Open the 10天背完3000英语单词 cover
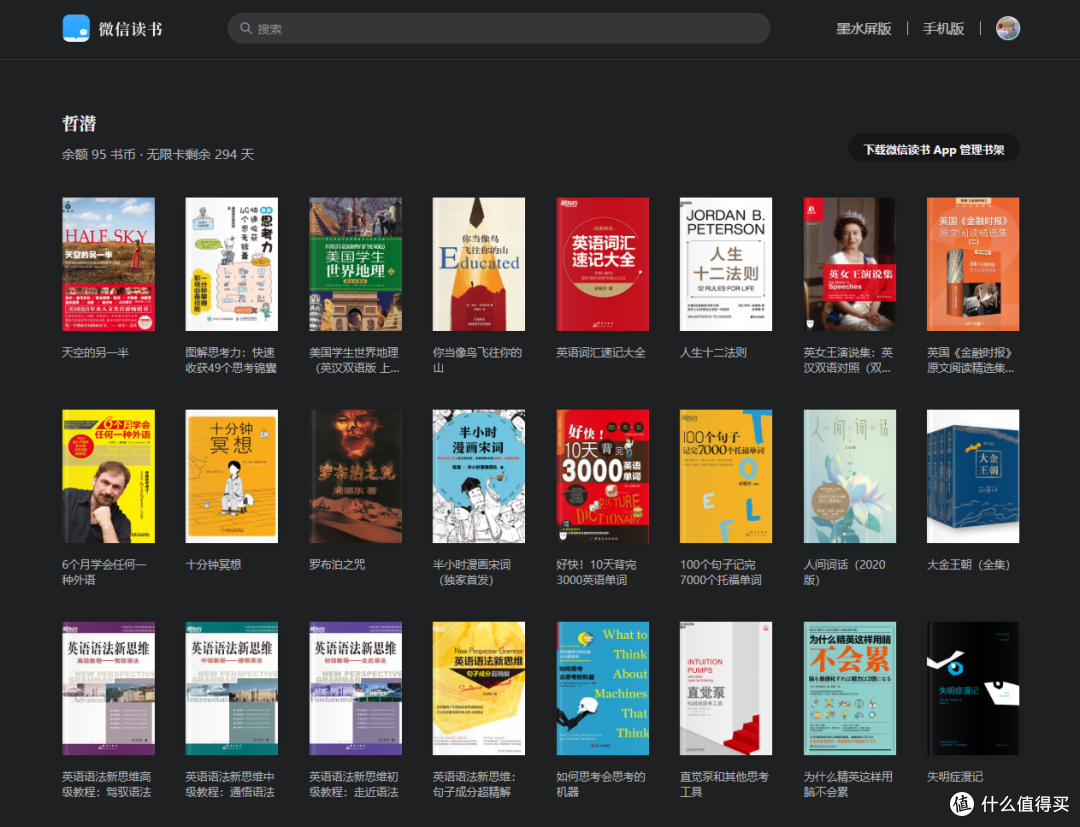The width and height of the screenshot is (1080, 827). tap(602, 477)
